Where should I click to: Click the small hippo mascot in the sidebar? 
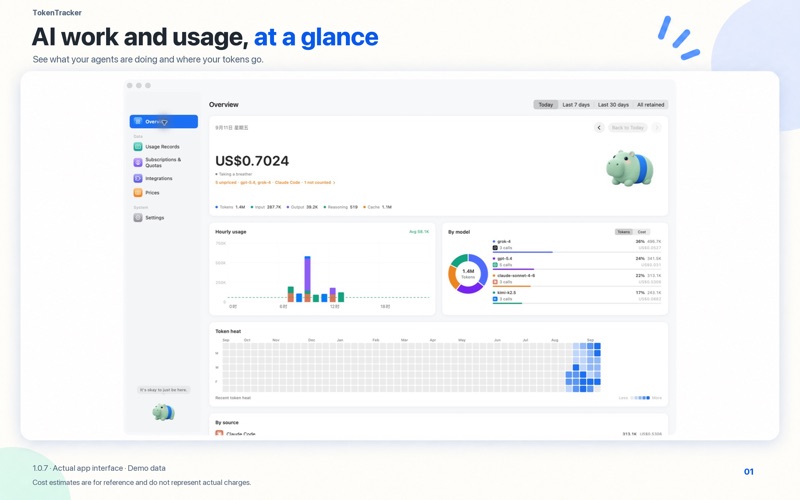pyautogui.click(x=164, y=412)
